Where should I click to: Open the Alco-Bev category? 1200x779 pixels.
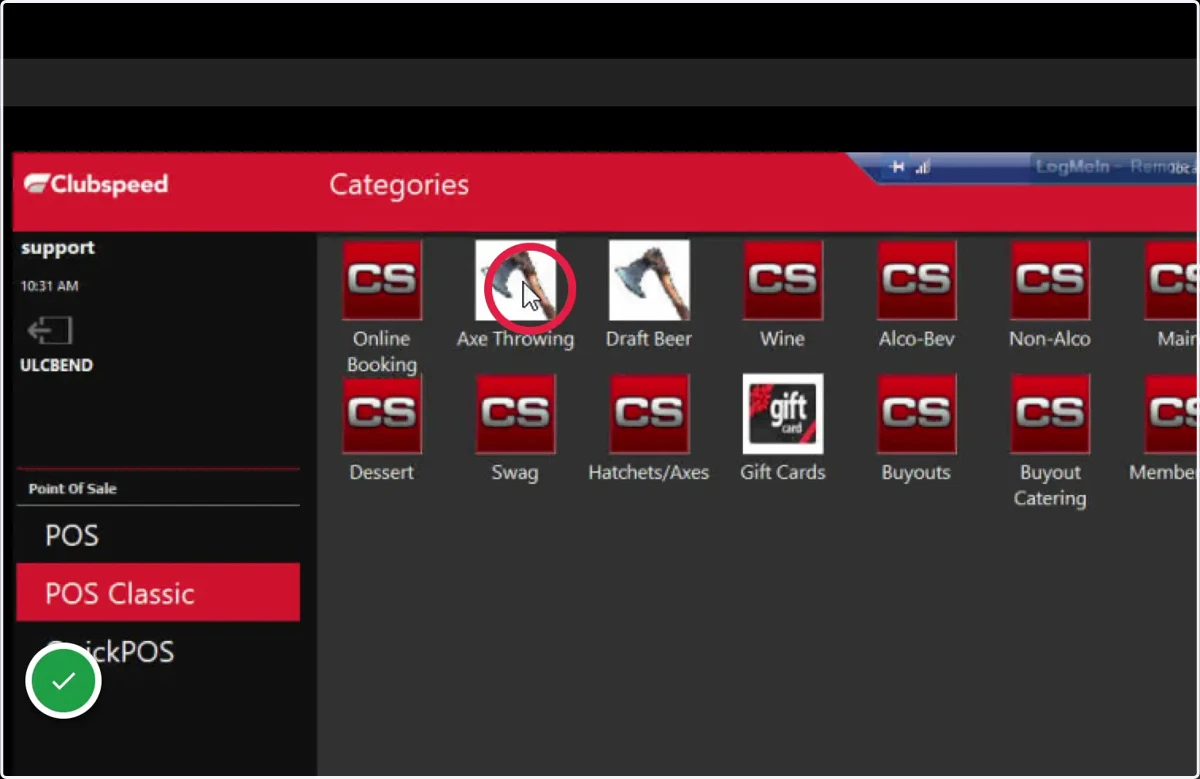pyautogui.click(x=917, y=281)
